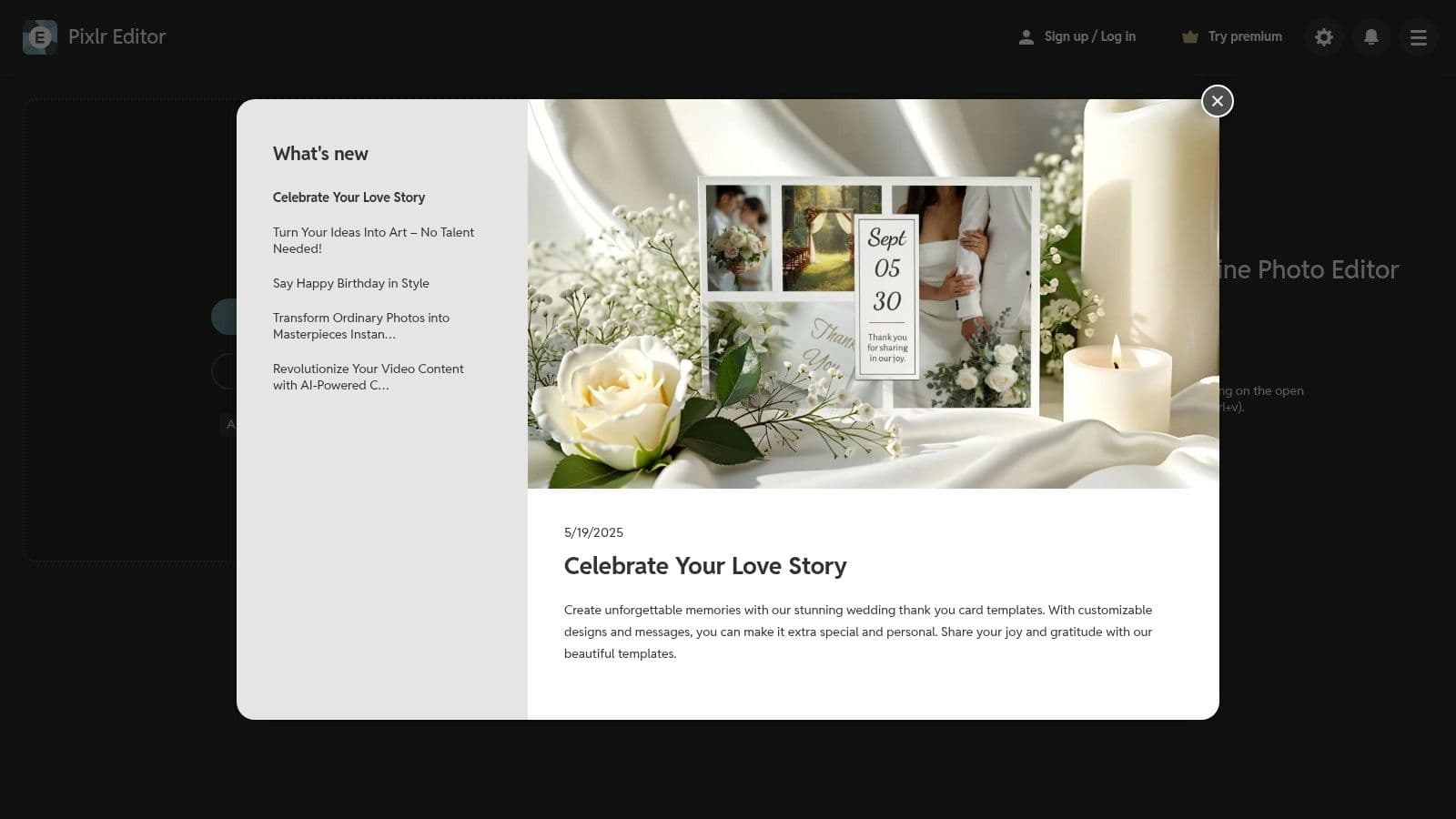Select 'Revolutionize Your Video Content' entry
Screen dimensions: 1456x819
(368, 377)
